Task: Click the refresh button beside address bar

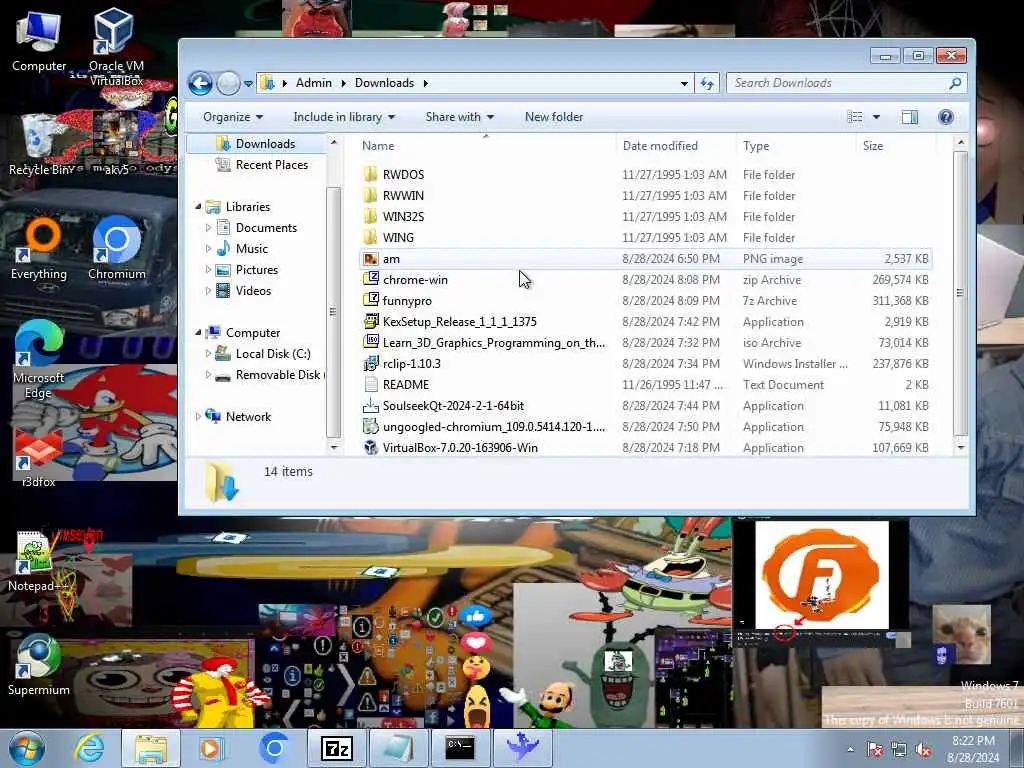Action: click(x=707, y=84)
